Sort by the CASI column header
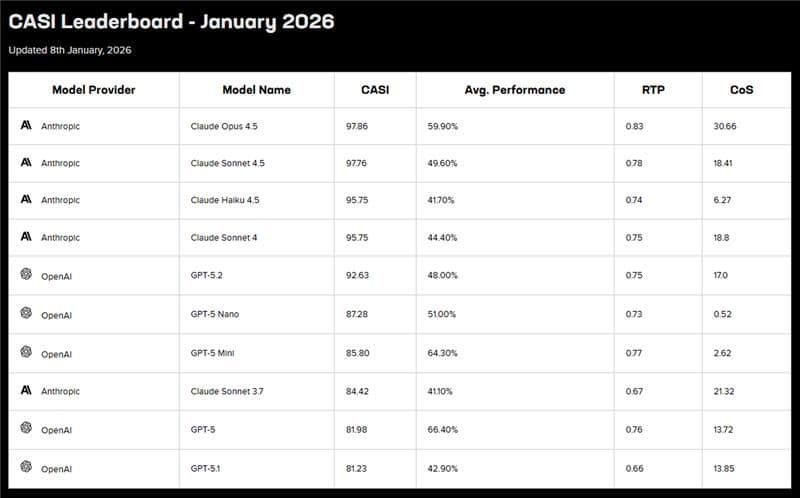 click(375, 90)
